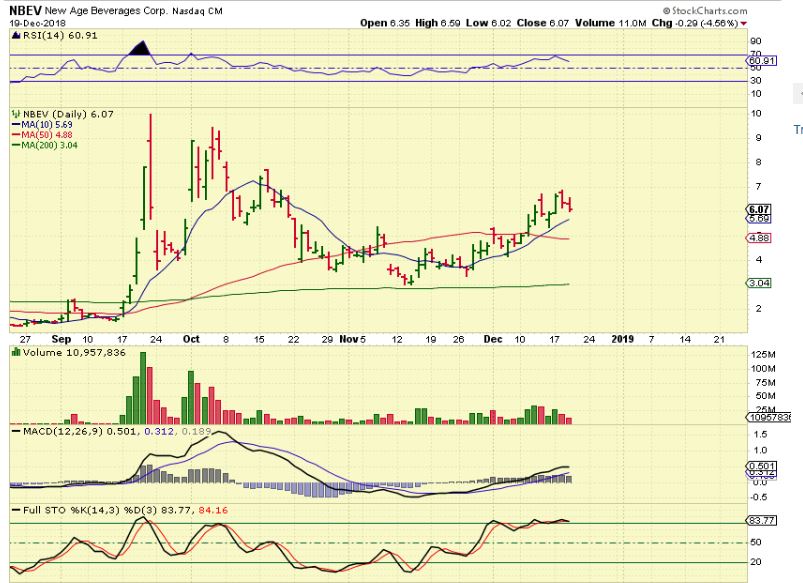Screen dimensions: 803x583
Task: Click the Full STO legend line marker
Action: click(13, 511)
